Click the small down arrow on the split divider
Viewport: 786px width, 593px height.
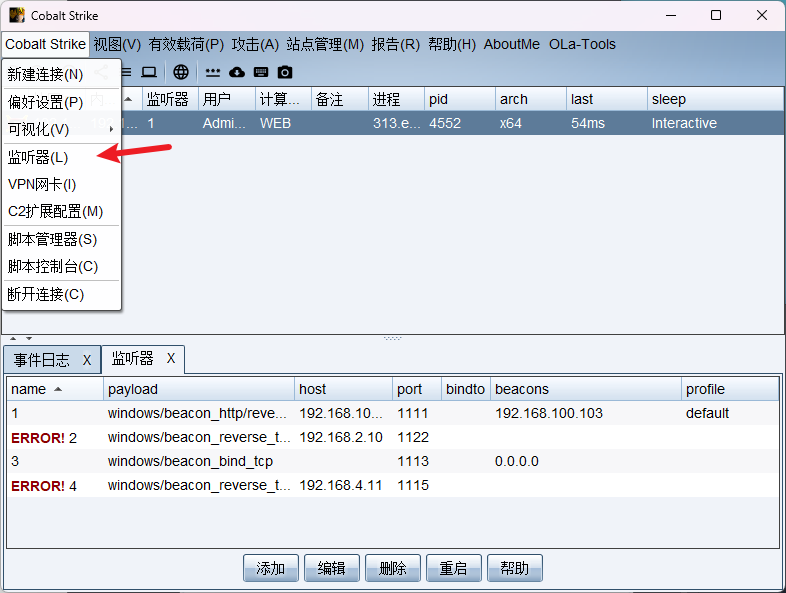tap(28, 339)
